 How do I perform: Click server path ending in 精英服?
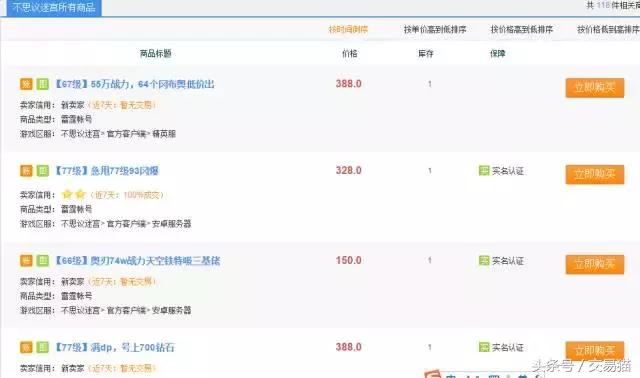point(118,133)
